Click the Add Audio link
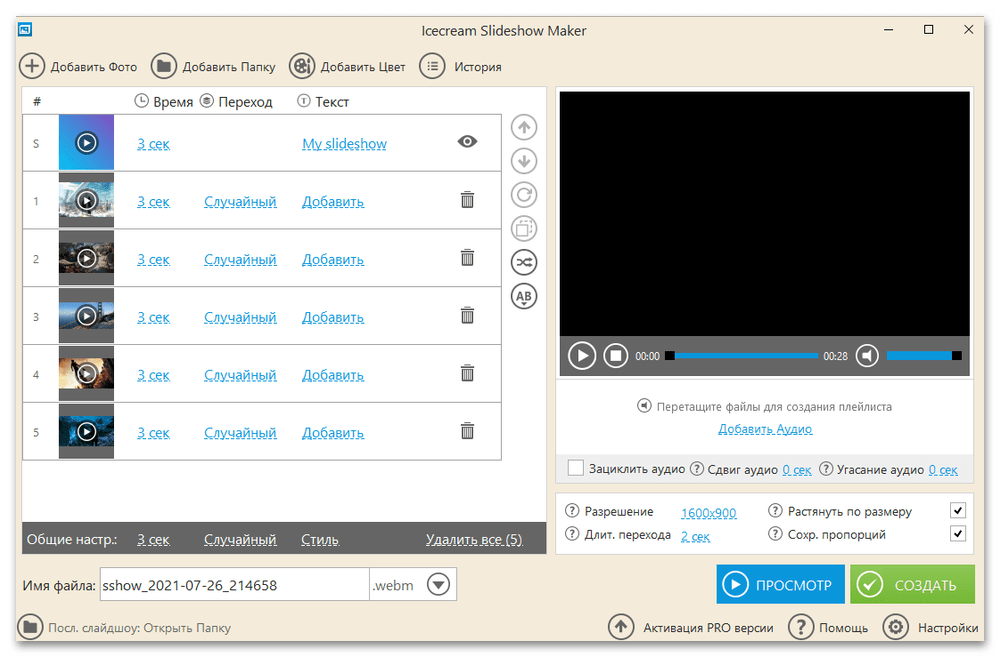The height and width of the screenshot is (657, 1000). [x=765, y=429]
